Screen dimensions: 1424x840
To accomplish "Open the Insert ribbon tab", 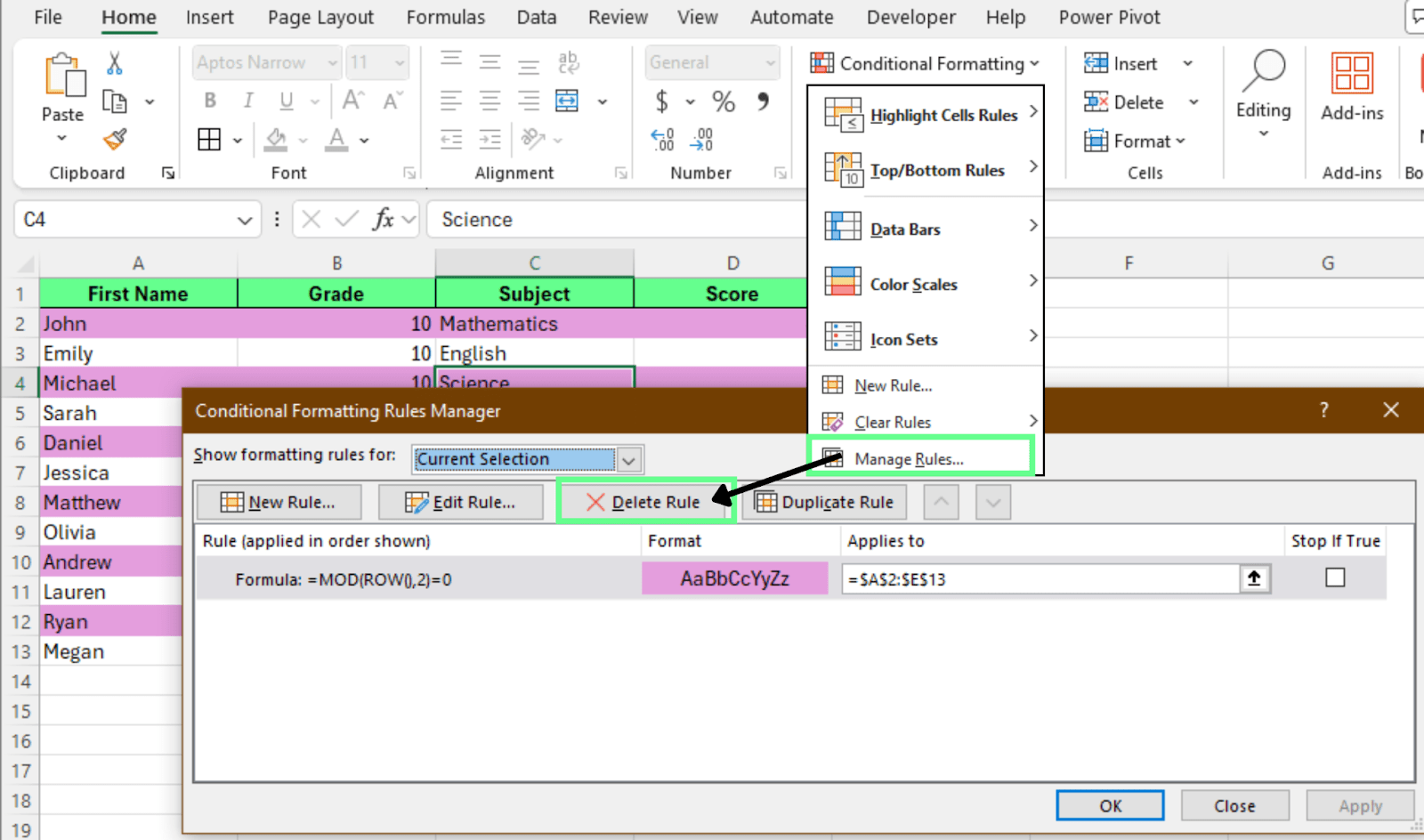I will 209,17.
